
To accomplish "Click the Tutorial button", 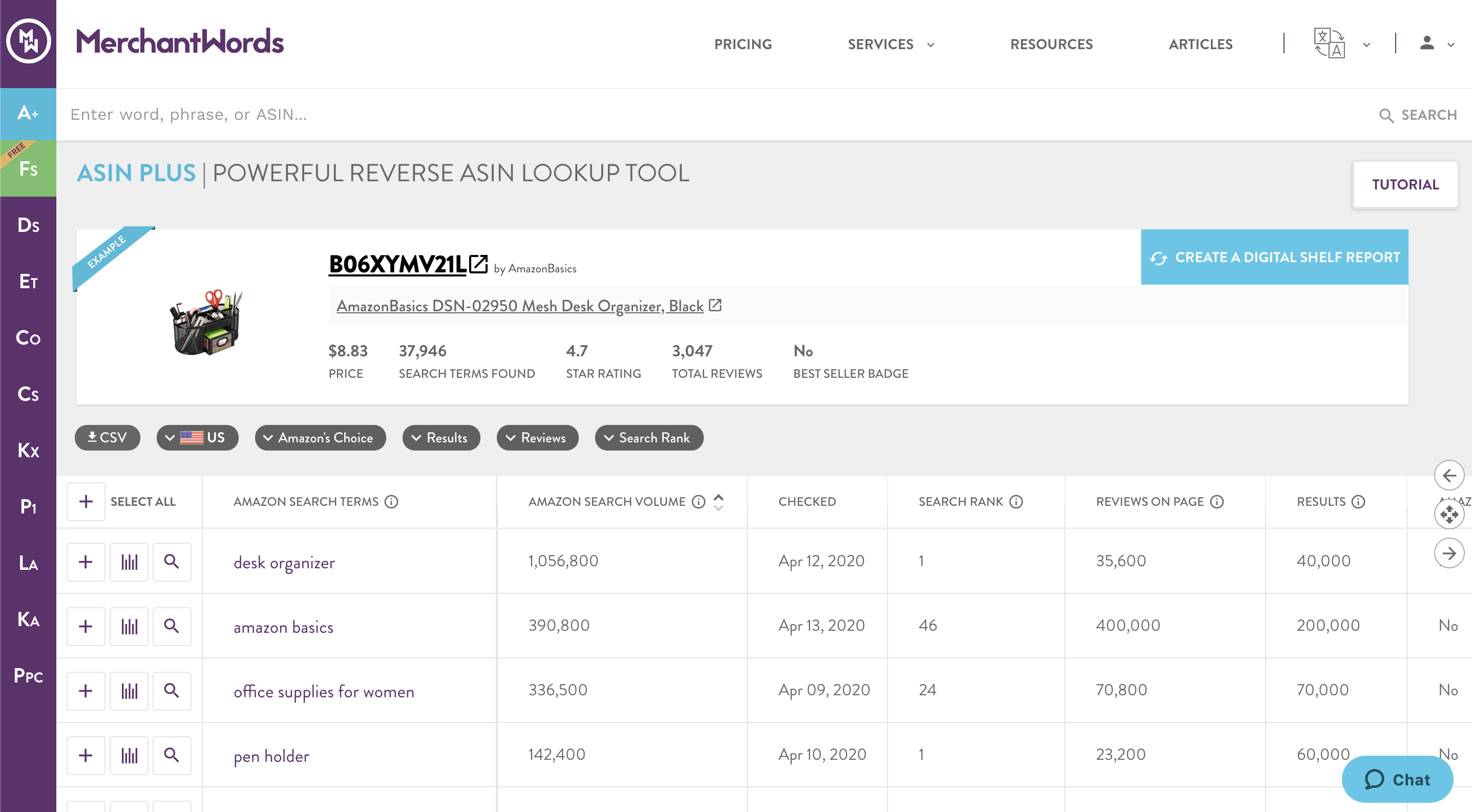I will click(1405, 184).
